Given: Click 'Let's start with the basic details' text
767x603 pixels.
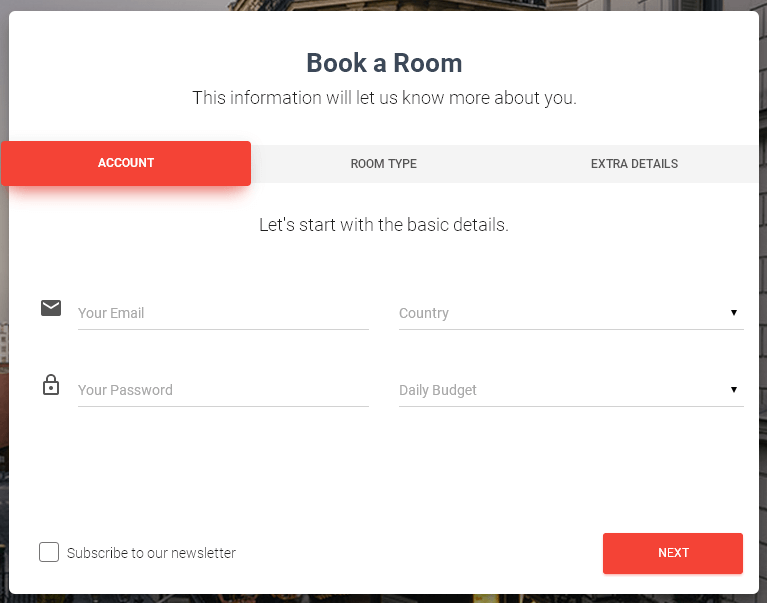Looking at the screenshot, I should pos(384,225).
